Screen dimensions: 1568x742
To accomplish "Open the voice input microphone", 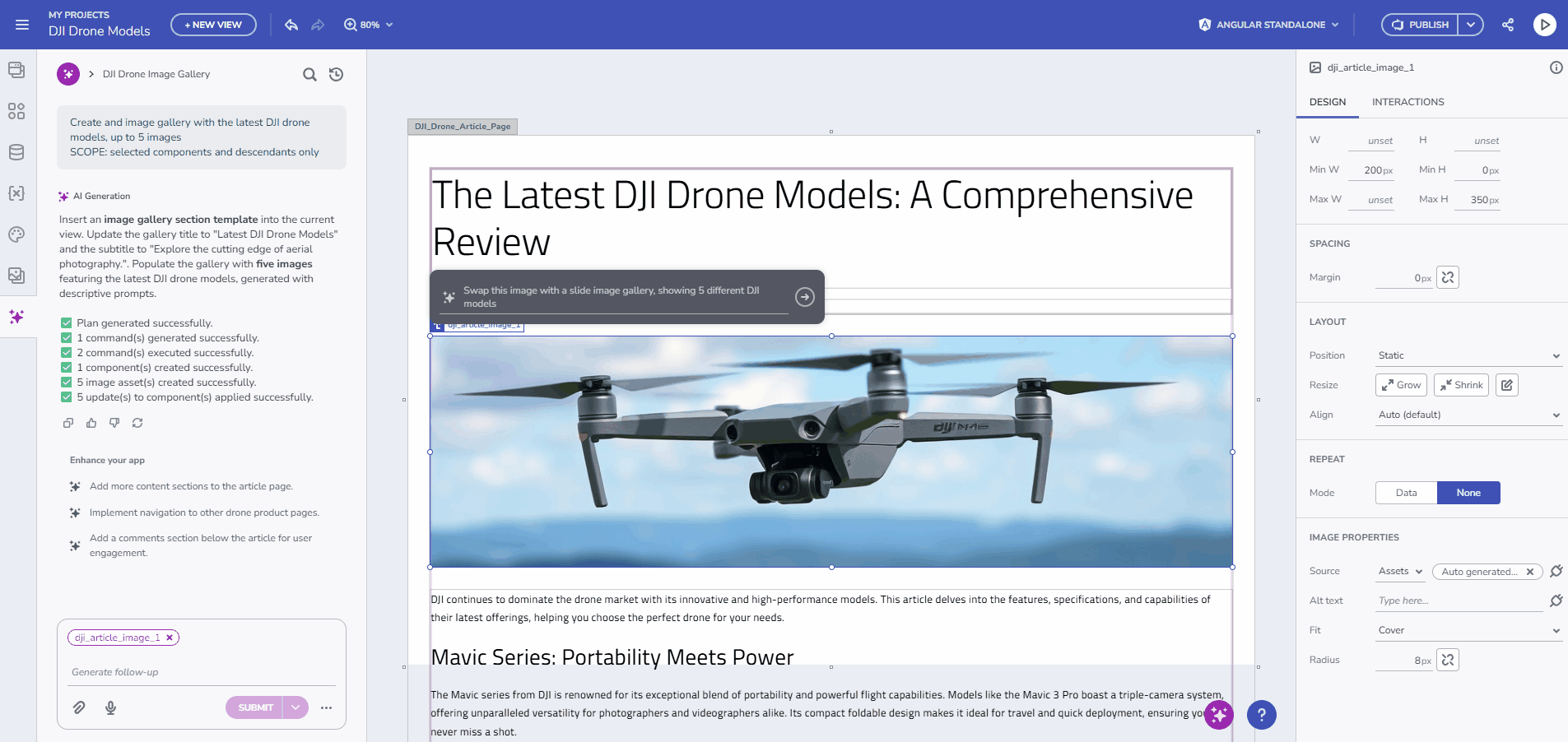I will [x=111, y=707].
